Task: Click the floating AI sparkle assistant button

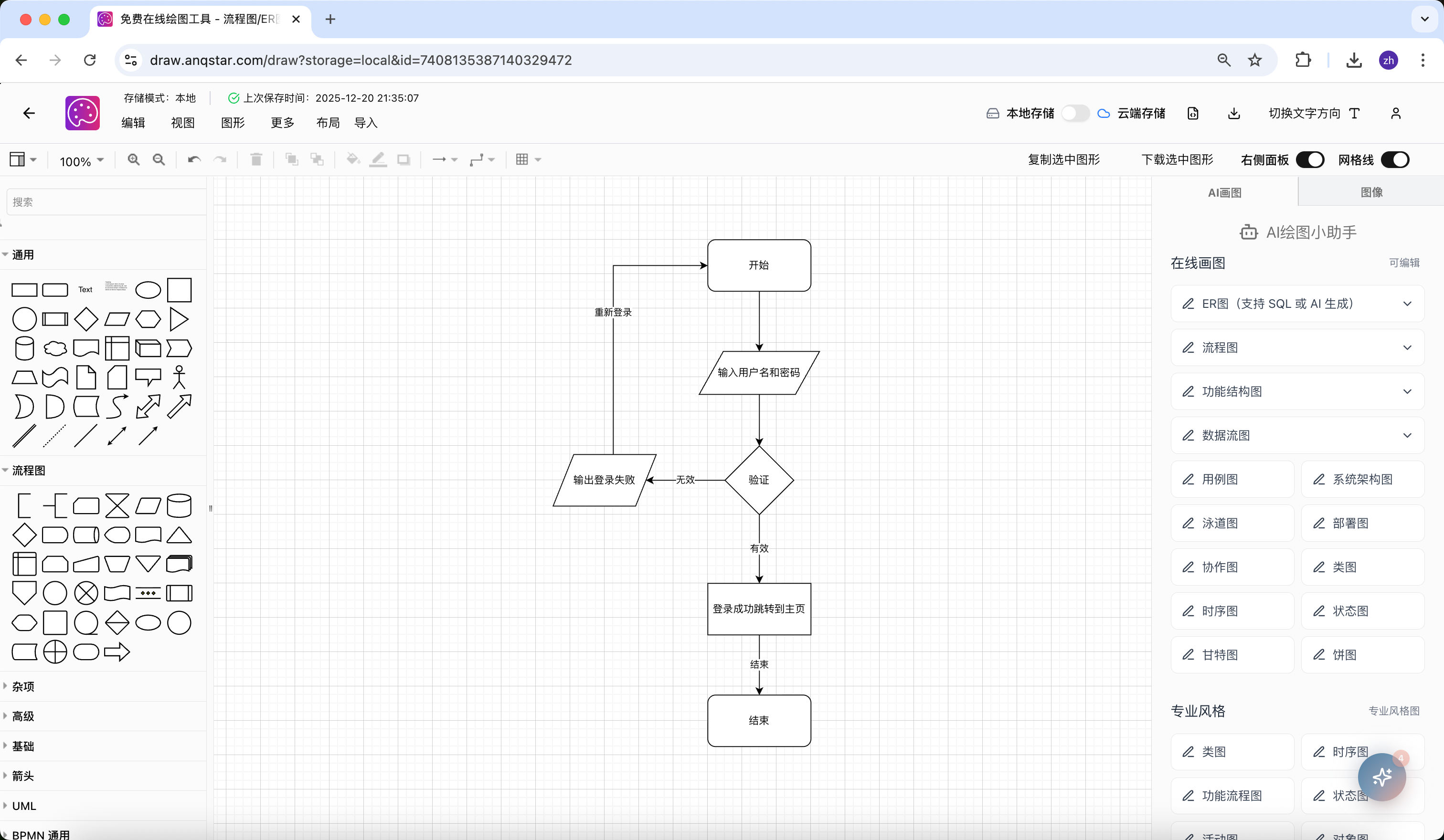Action: (1381, 777)
